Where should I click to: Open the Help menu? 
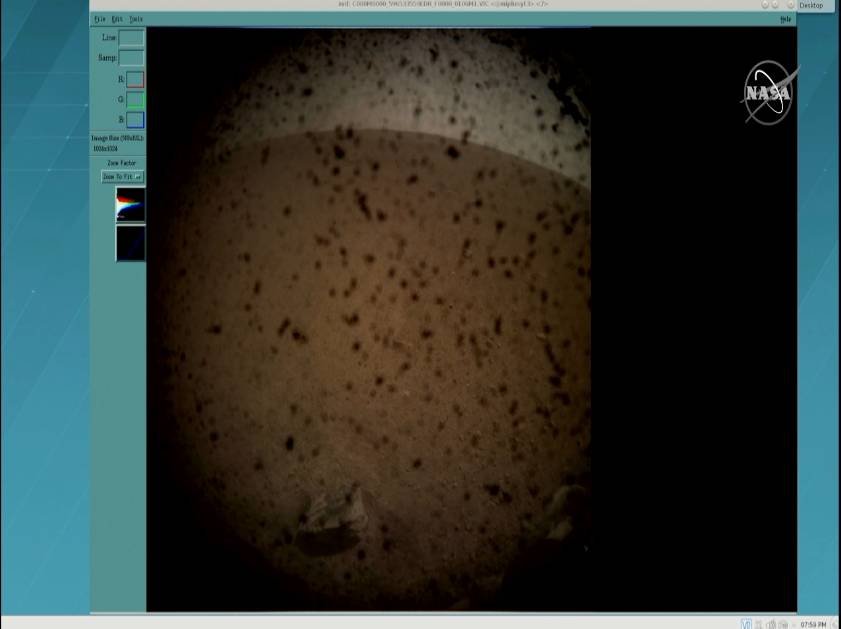tap(785, 19)
